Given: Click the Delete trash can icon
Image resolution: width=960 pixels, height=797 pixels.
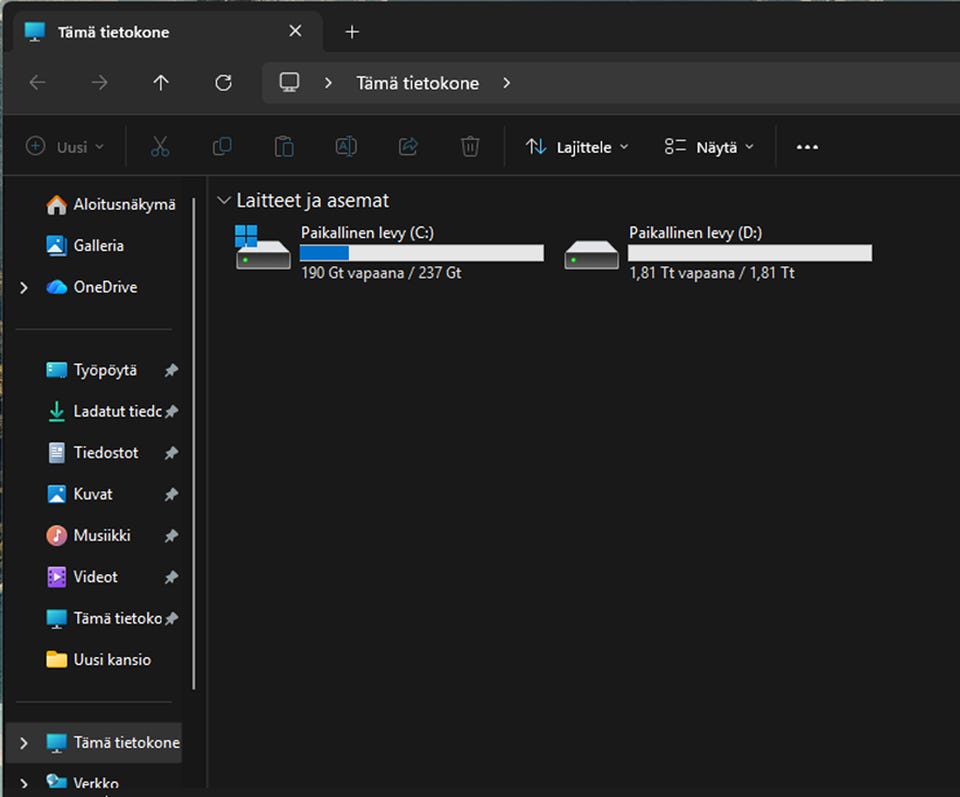Looking at the screenshot, I should tap(470, 147).
